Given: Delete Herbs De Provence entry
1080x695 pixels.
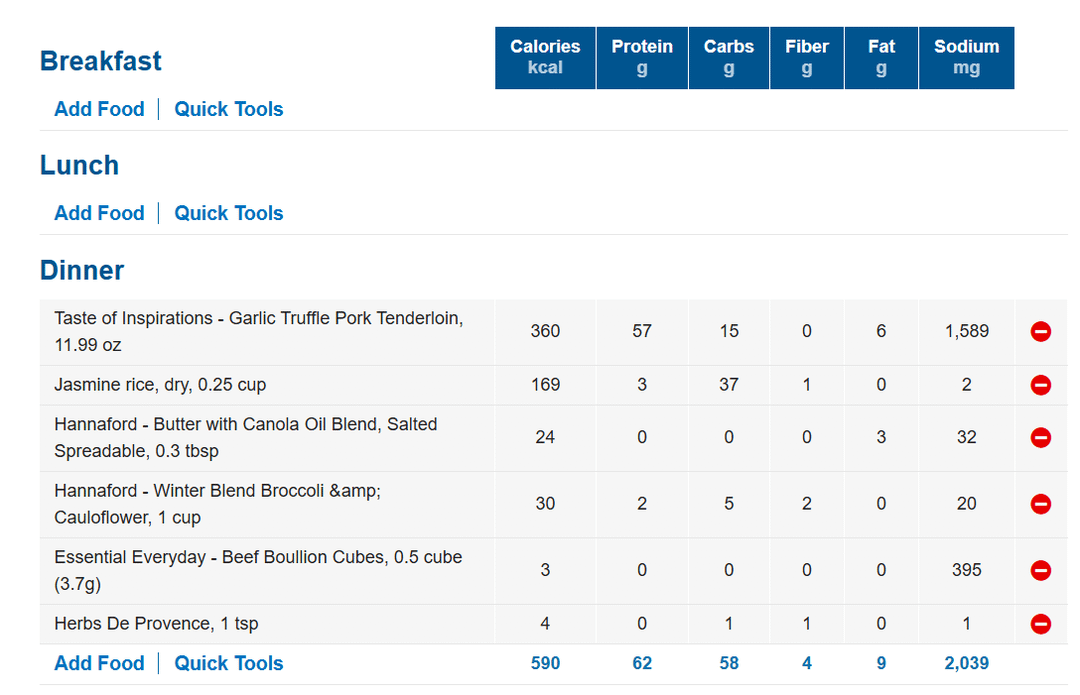Looking at the screenshot, I should (1040, 623).
